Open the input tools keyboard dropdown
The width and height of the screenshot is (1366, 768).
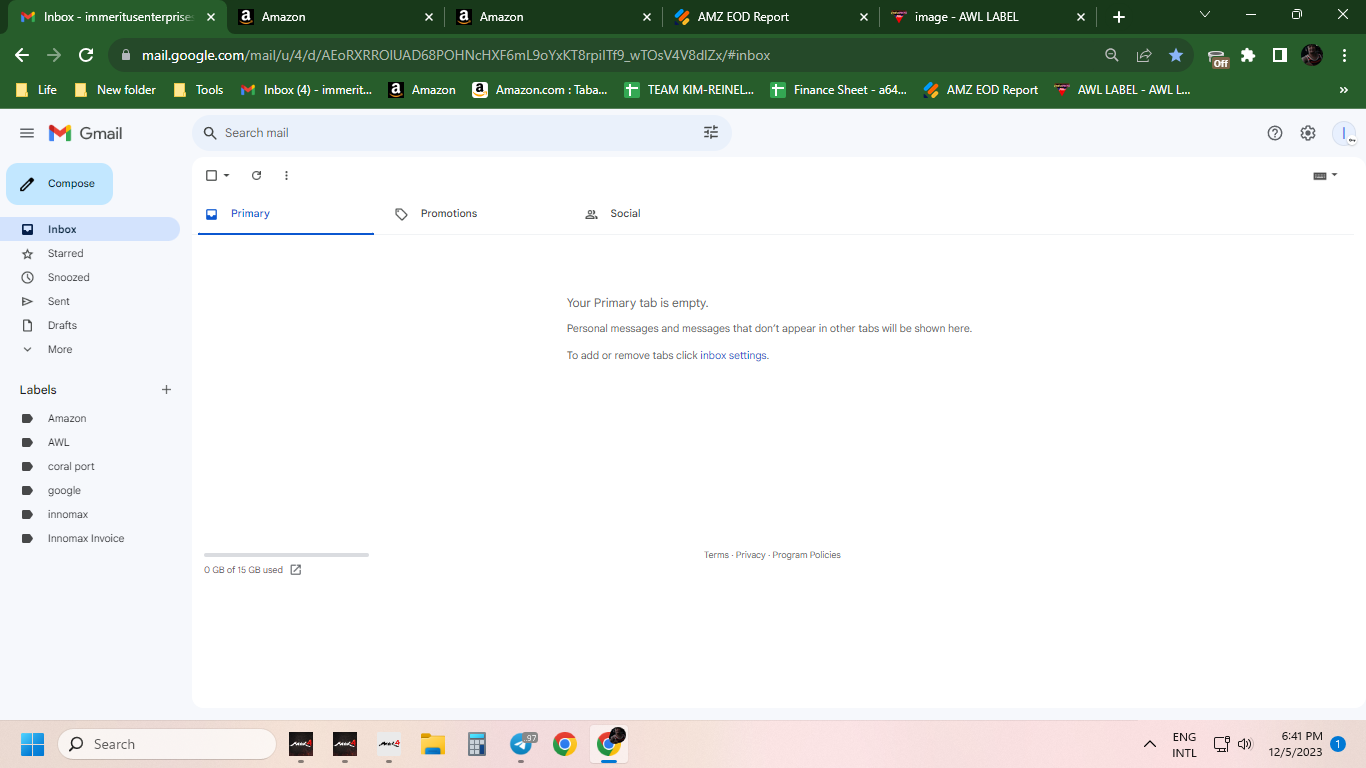pyautogui.click(x=1325, y=175)
